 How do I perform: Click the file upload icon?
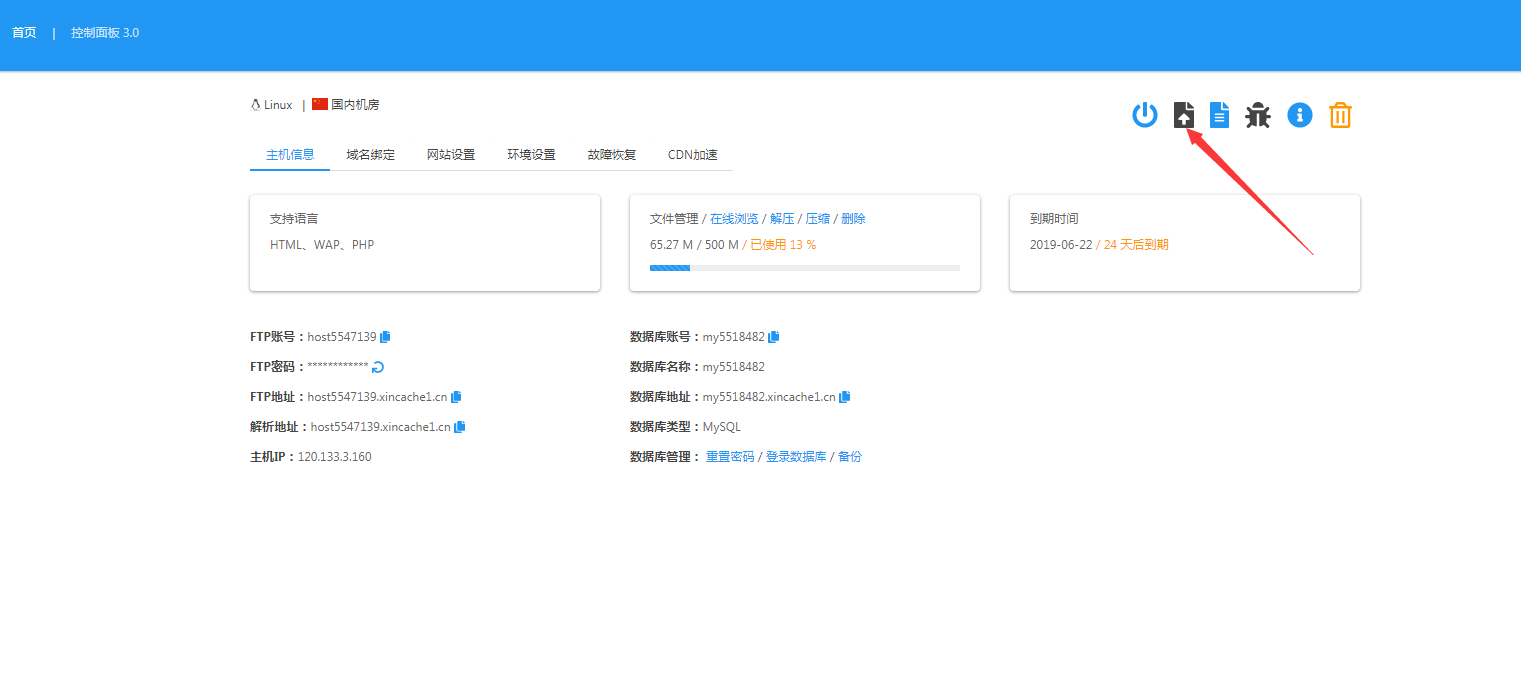point(1184,115)
